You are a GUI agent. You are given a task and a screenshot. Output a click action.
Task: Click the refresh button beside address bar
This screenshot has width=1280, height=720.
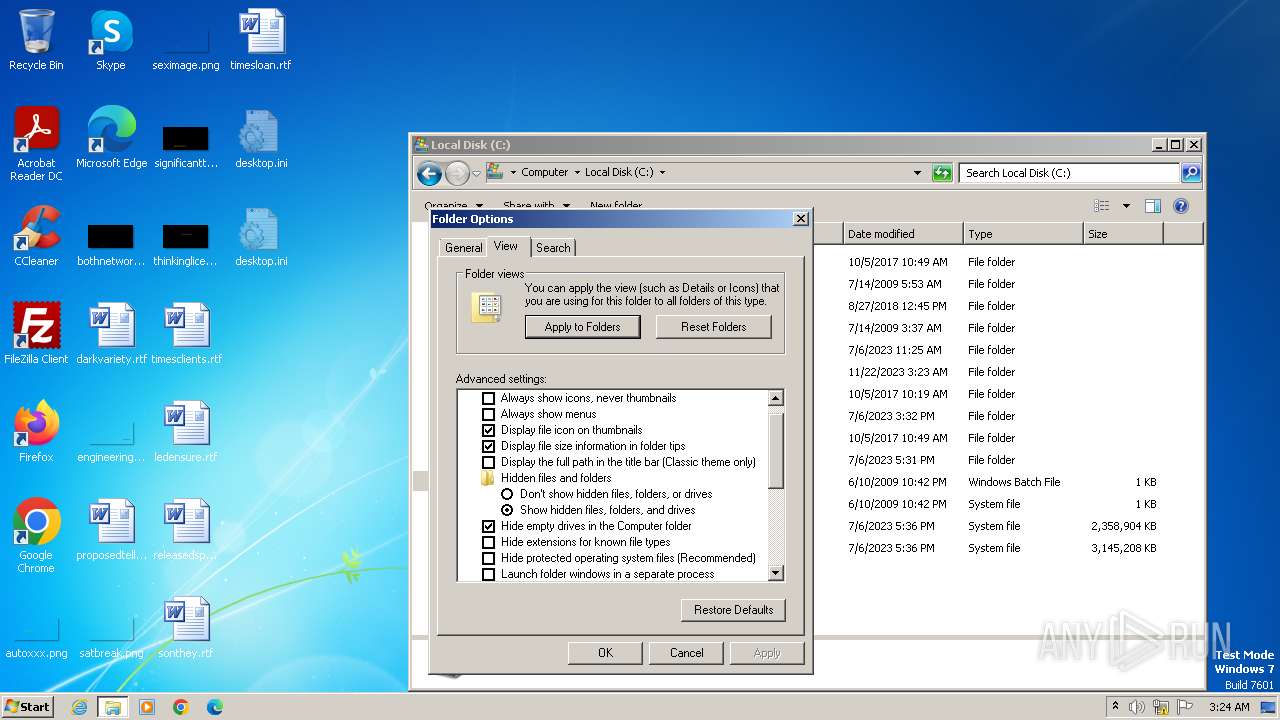coord(942,173)
